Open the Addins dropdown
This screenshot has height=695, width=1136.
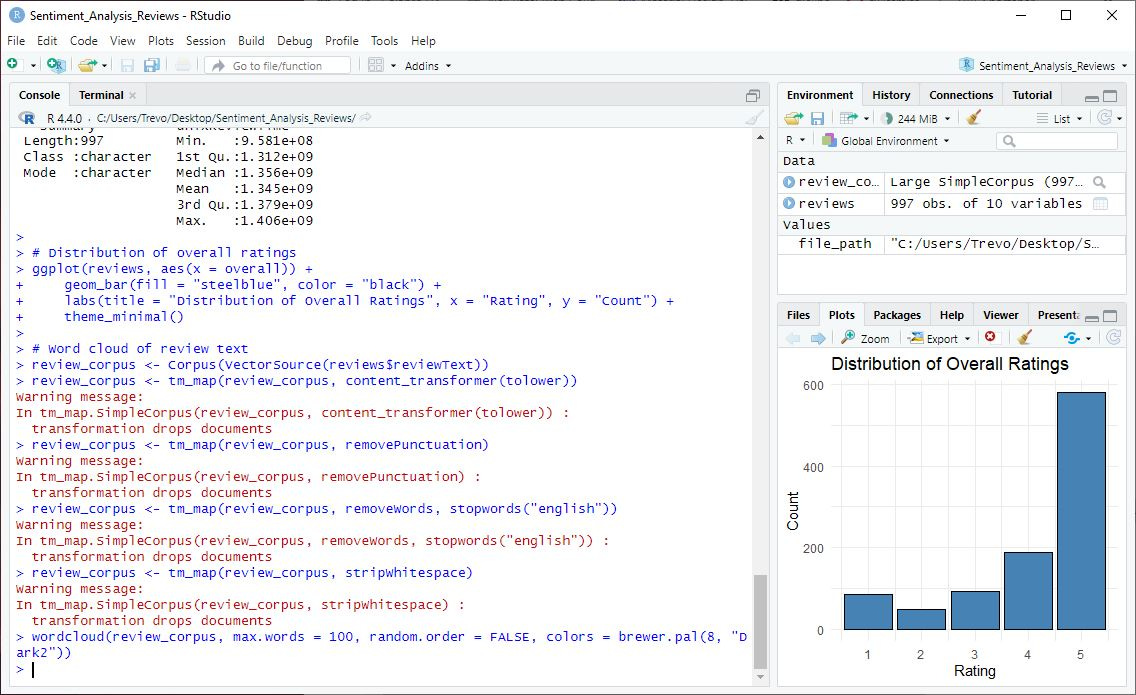428,66
